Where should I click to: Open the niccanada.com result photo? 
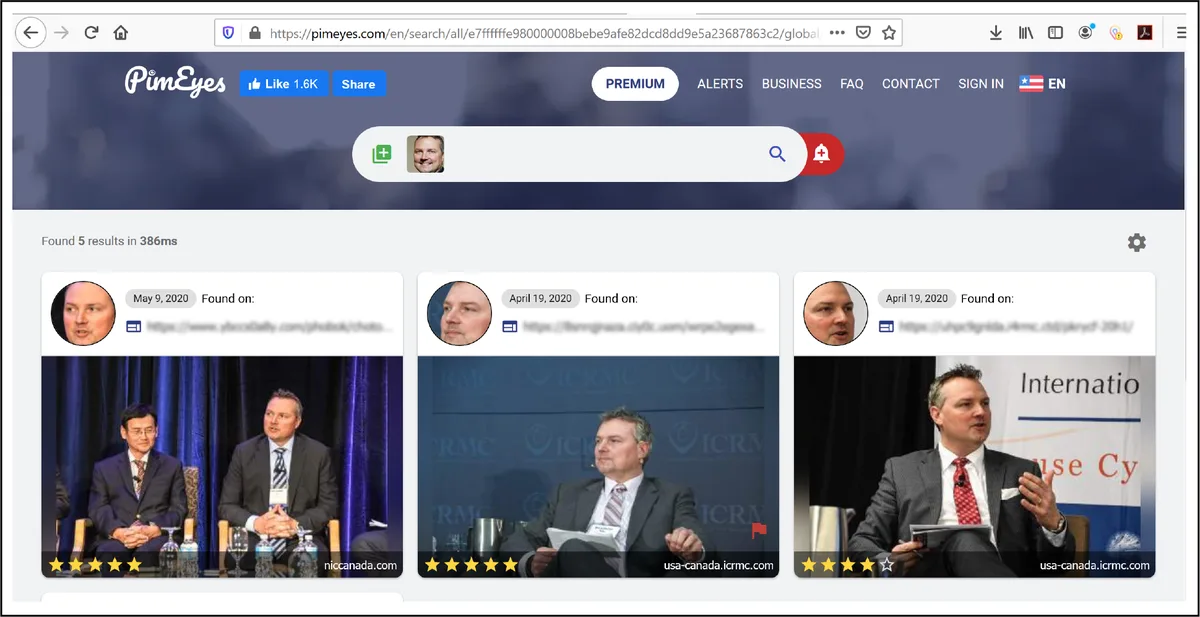[222, 467]
